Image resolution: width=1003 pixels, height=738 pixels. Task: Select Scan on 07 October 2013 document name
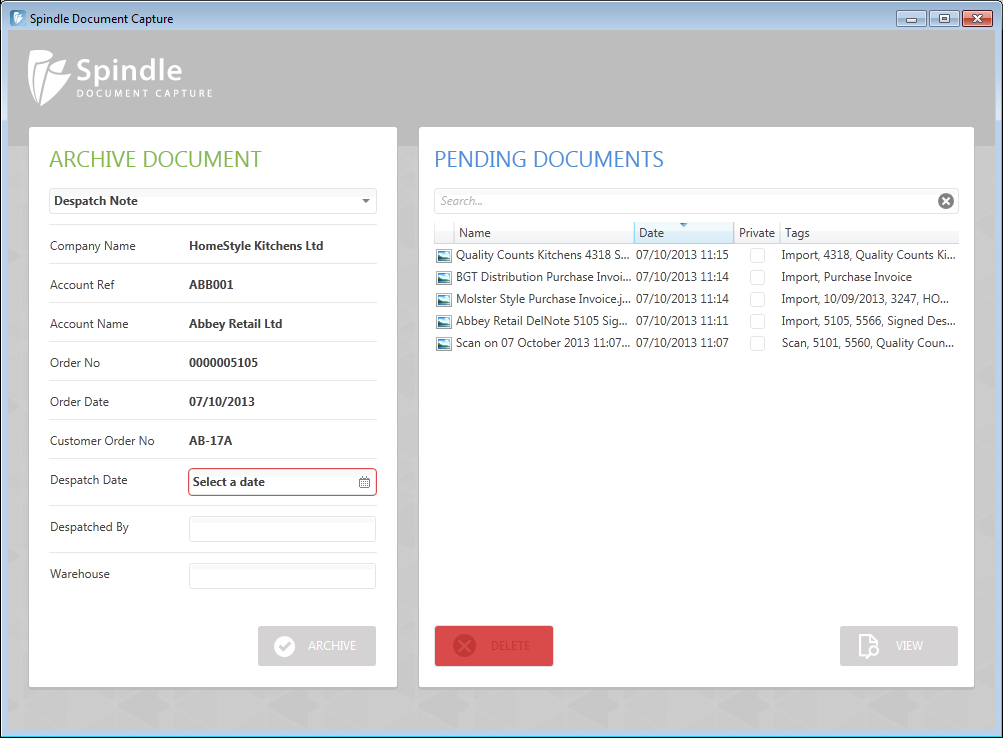542,343
